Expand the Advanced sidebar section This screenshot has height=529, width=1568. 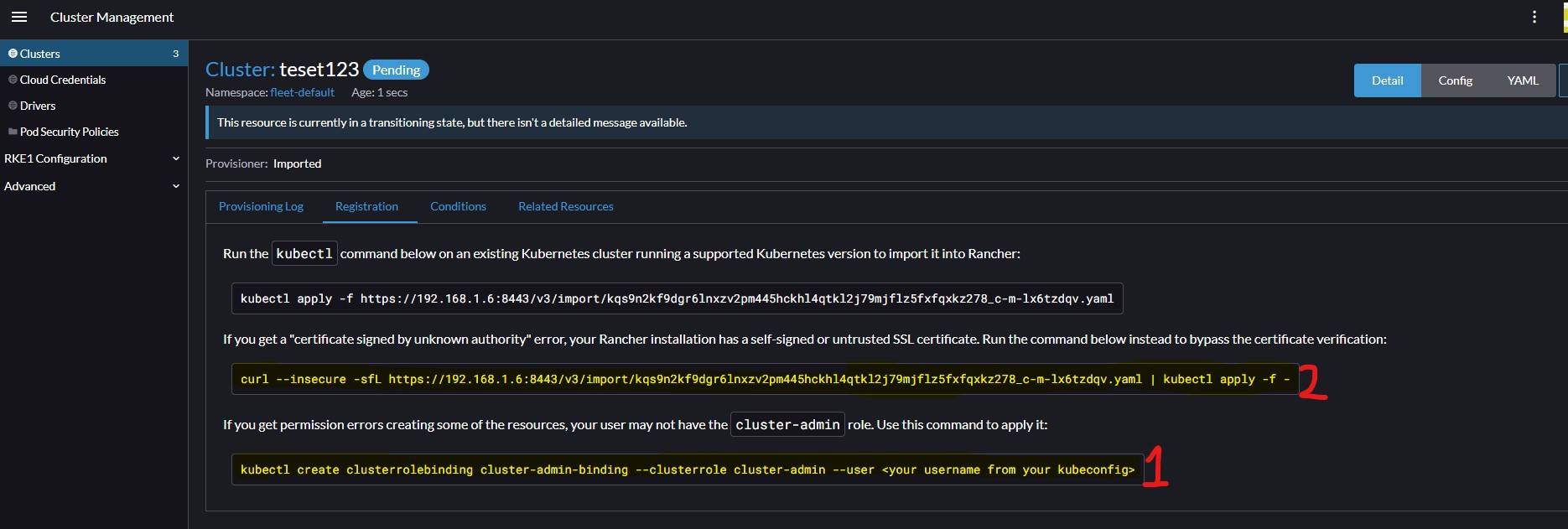tap(175, 186)
